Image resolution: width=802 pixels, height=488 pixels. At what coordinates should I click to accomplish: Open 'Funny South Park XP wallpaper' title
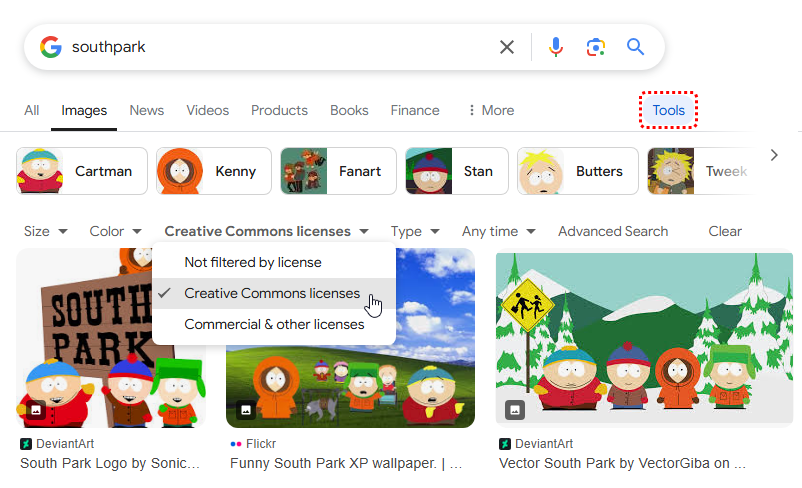tap(346, 463)
